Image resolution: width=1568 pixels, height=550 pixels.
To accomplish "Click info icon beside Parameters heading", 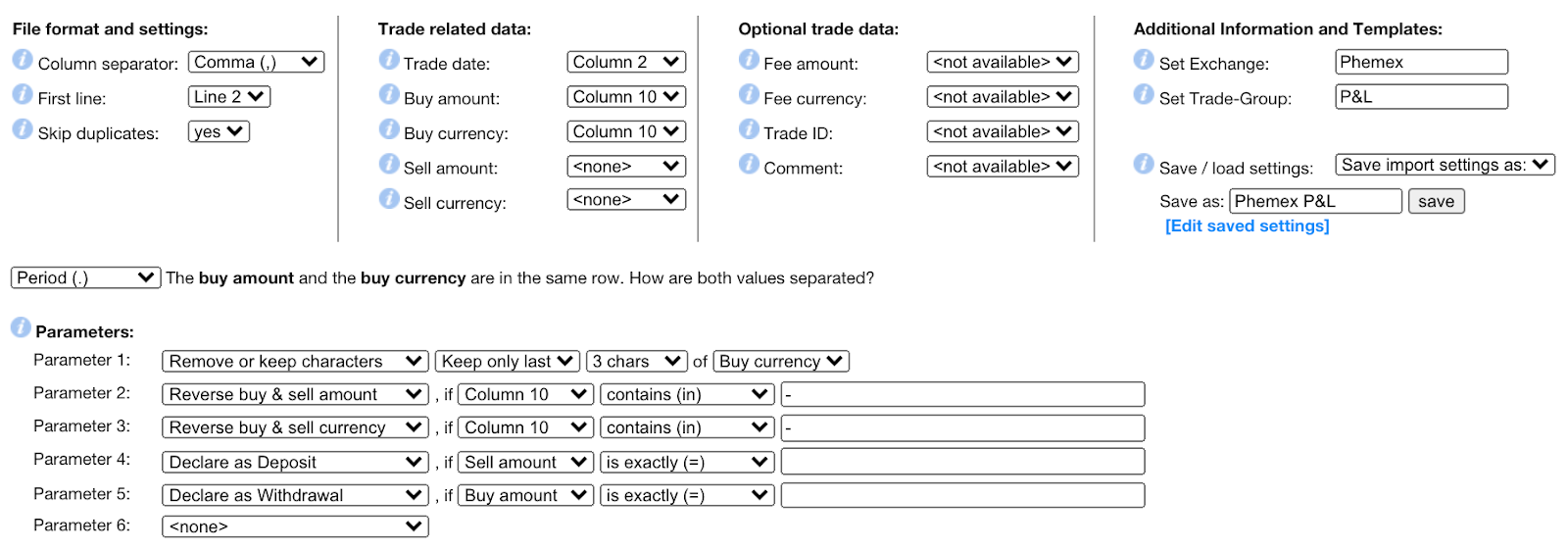I will [x=21, y=327].
